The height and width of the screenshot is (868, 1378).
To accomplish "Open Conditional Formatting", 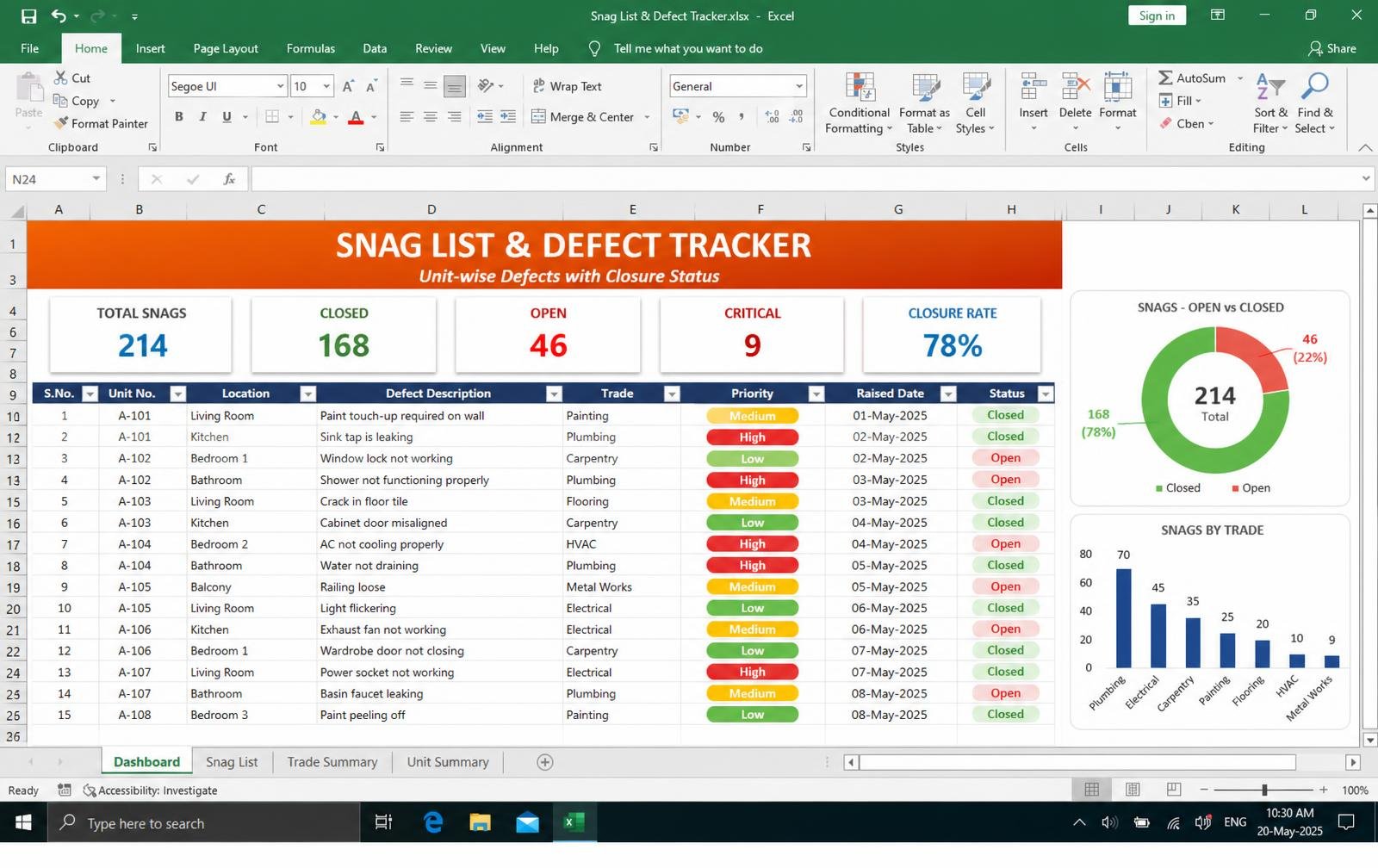I will [859, 104].
